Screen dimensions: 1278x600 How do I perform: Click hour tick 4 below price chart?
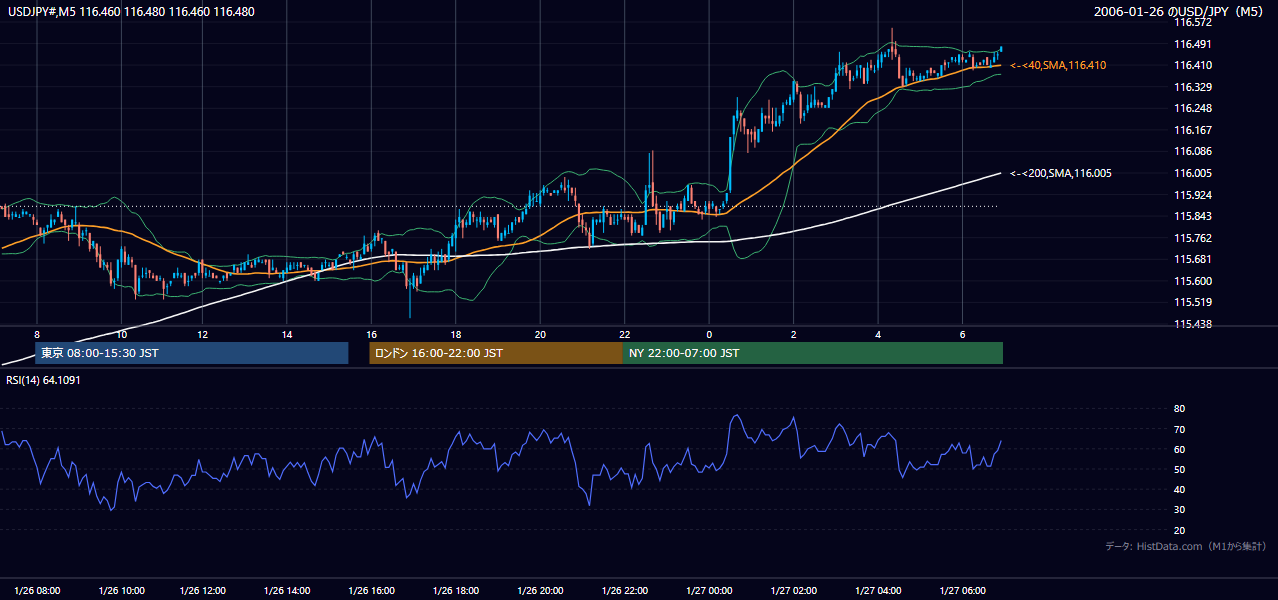click(x=878, y=334)
